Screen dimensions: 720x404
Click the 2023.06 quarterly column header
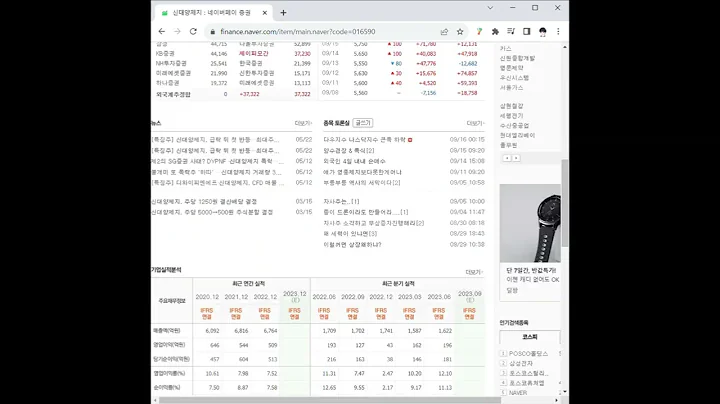click(x=439, y=297)
